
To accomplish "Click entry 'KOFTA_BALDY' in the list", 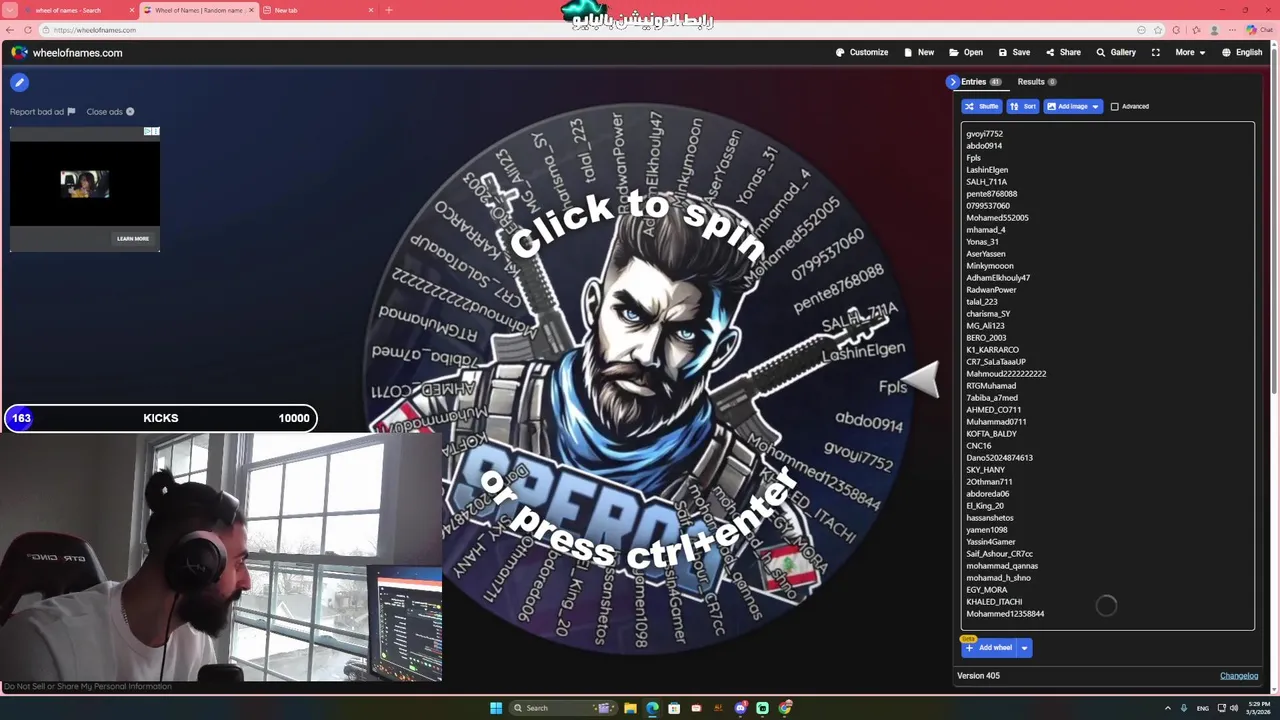I will click(x=991, y=433).
